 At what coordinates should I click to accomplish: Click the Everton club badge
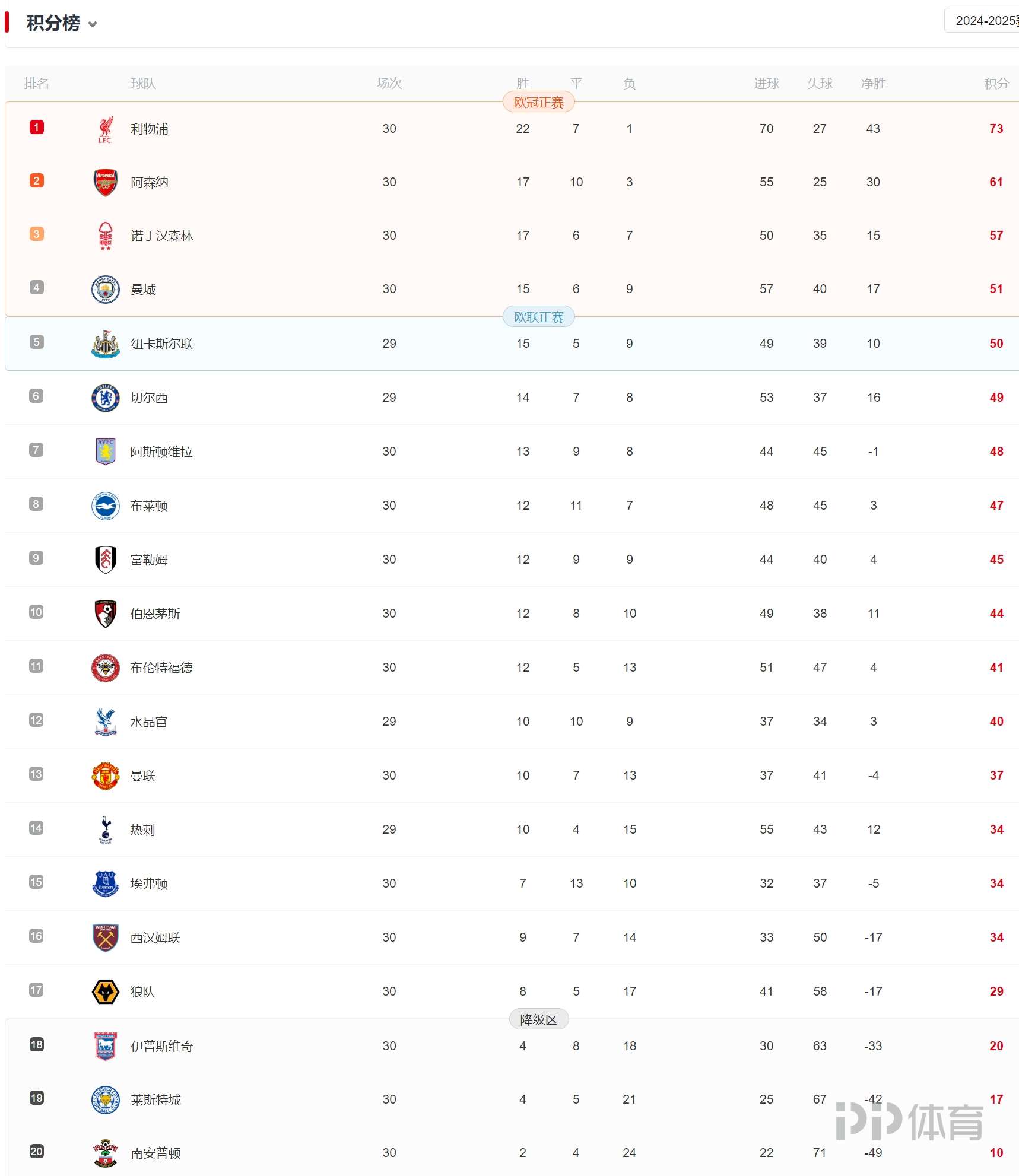click(105, 883)
